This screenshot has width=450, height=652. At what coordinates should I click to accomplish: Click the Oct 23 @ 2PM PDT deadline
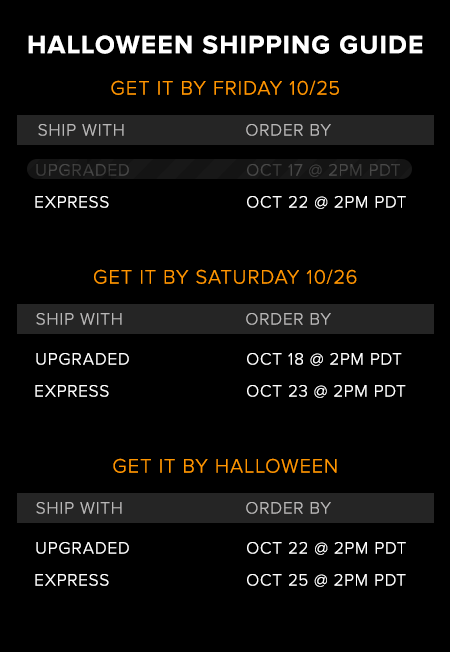point(326,391)
